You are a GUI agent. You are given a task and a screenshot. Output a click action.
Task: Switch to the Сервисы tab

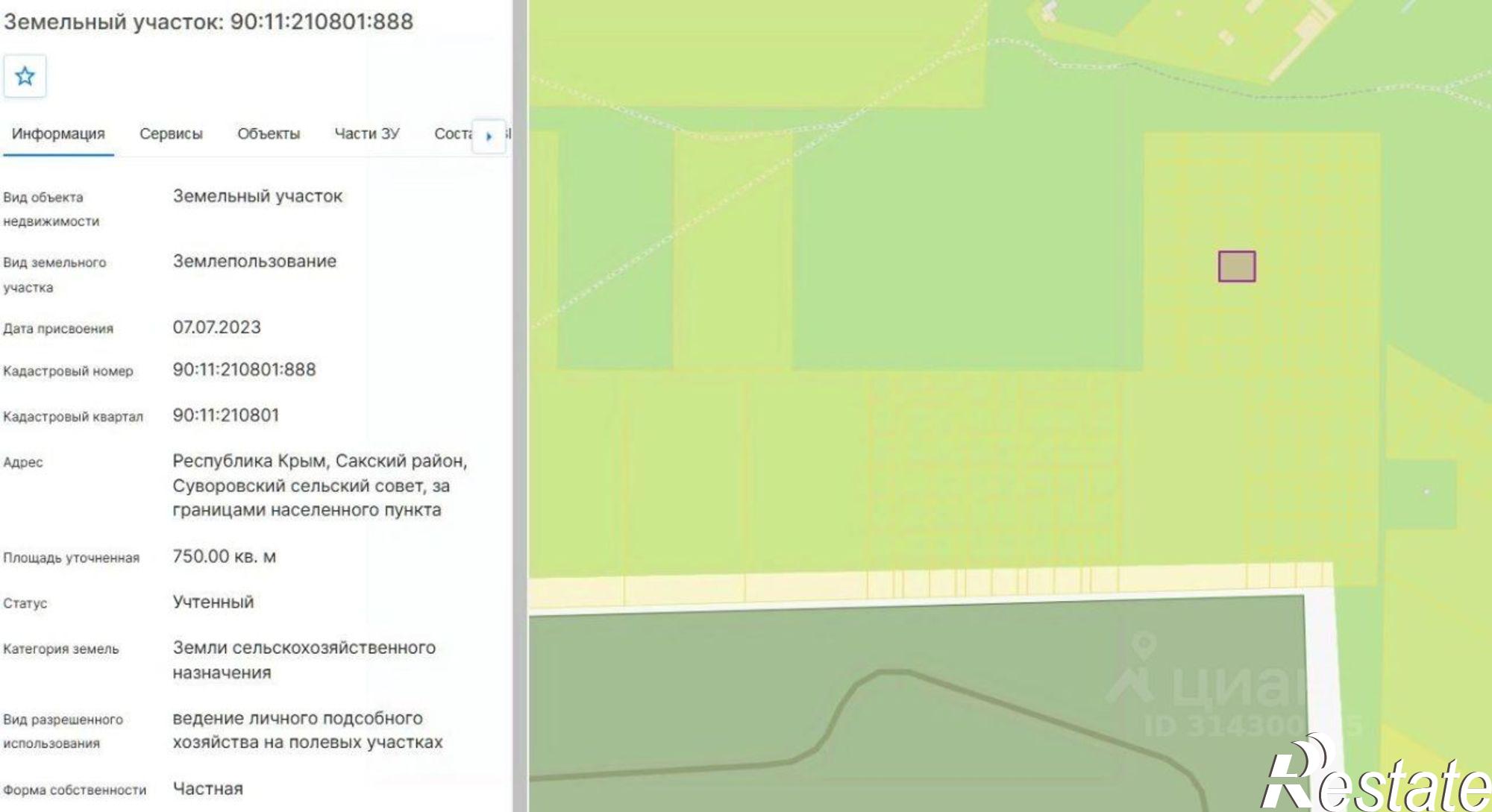pos(171,134)
